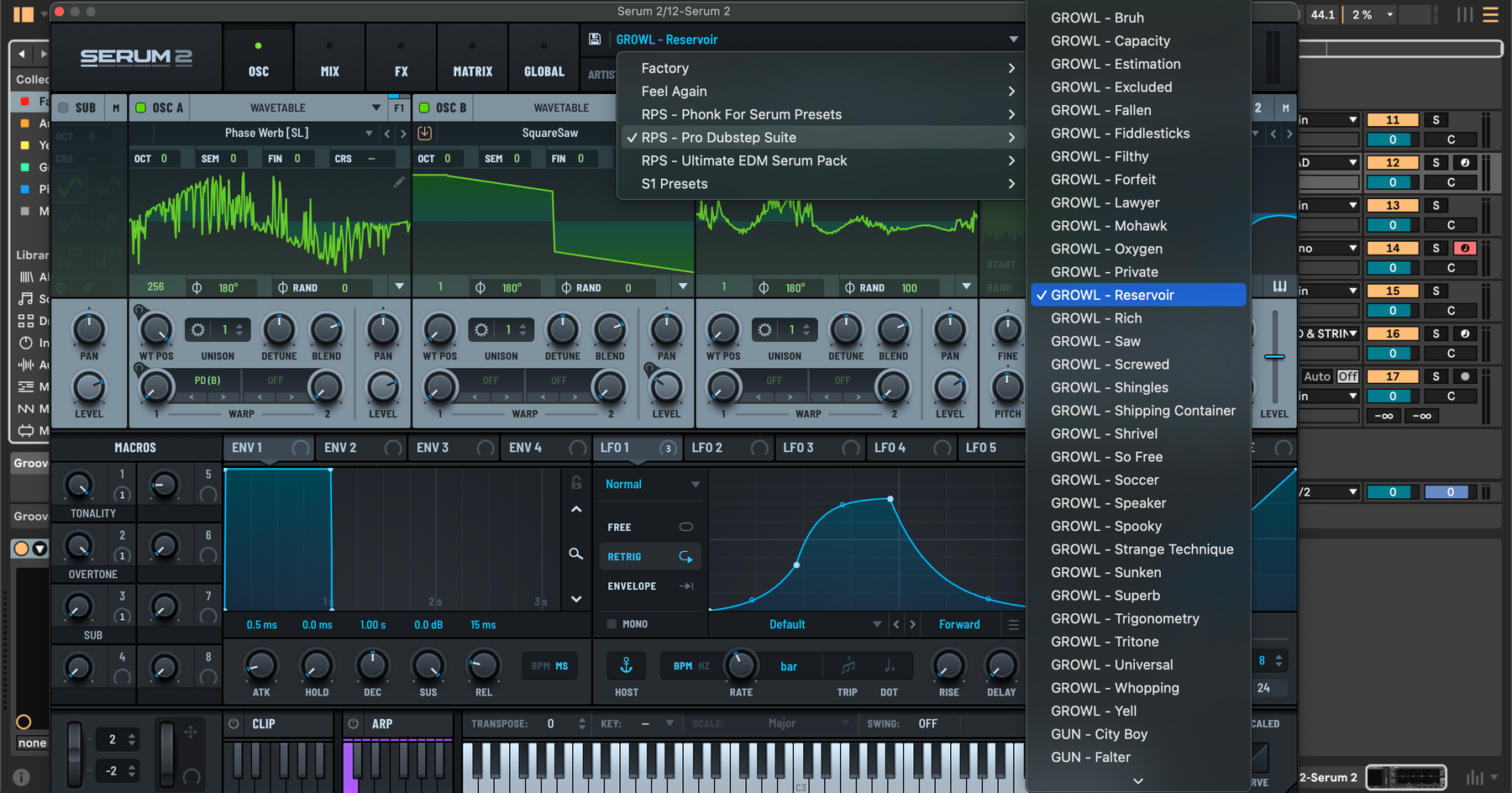Click the LFO RATE knob
1512x793 pixels.
(740, 666)
